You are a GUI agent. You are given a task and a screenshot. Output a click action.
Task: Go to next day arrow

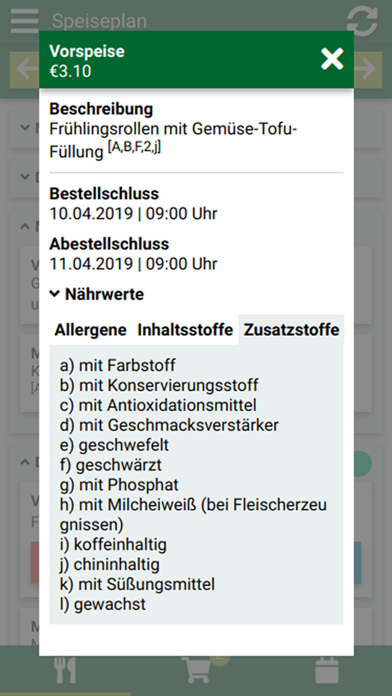coord(366,70)
